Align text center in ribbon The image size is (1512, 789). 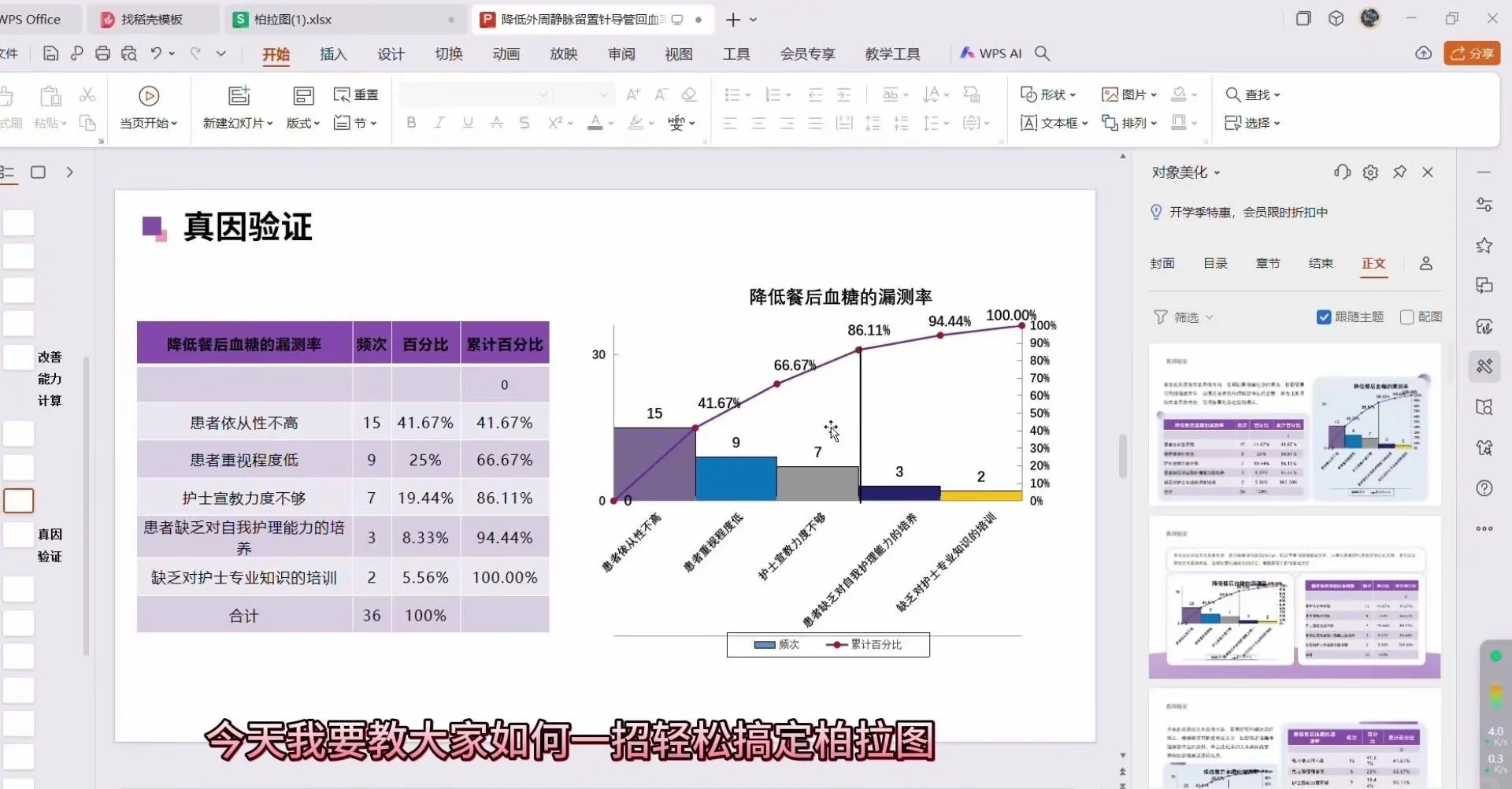coord(759,123)
